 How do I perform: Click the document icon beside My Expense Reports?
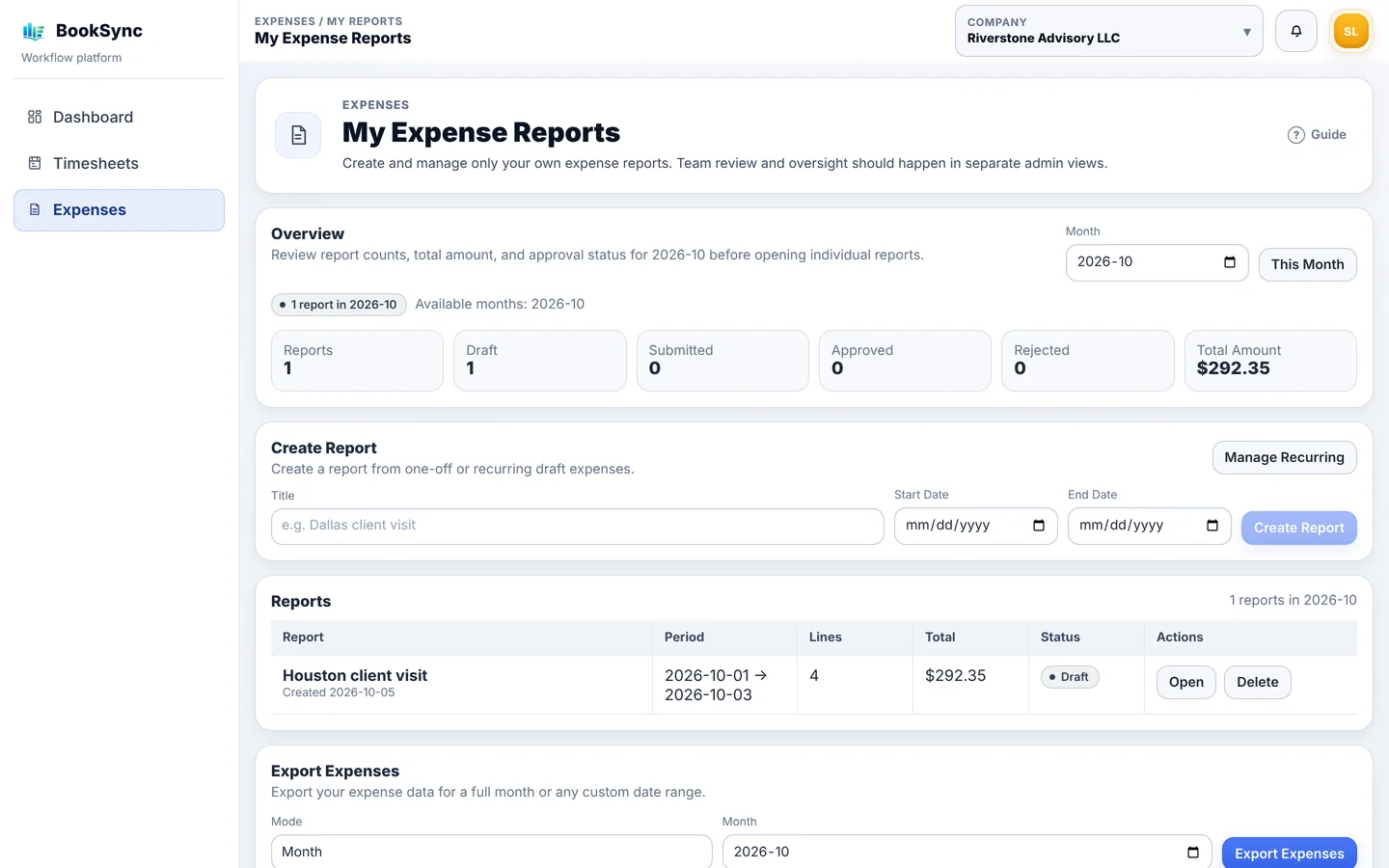(299, 135)
